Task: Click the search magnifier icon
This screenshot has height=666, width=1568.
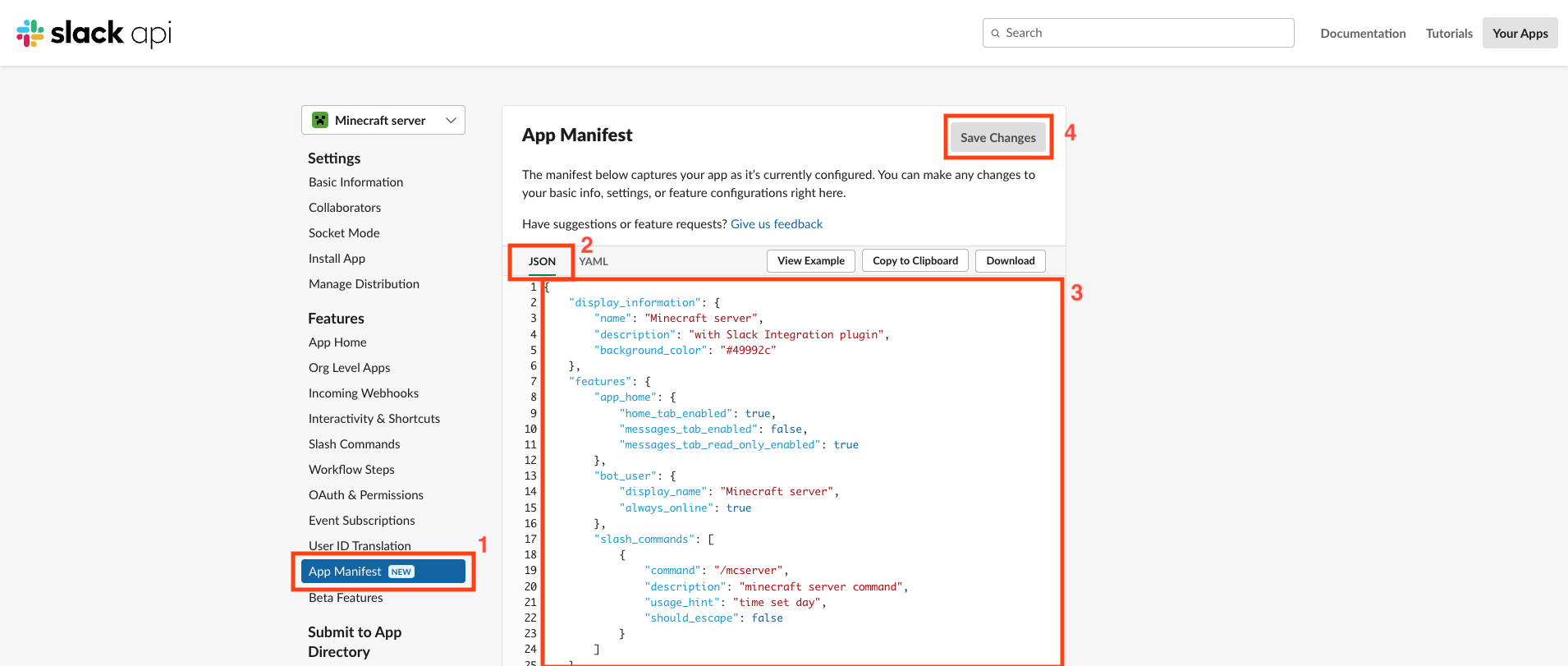Action: [x=996, y=33]
